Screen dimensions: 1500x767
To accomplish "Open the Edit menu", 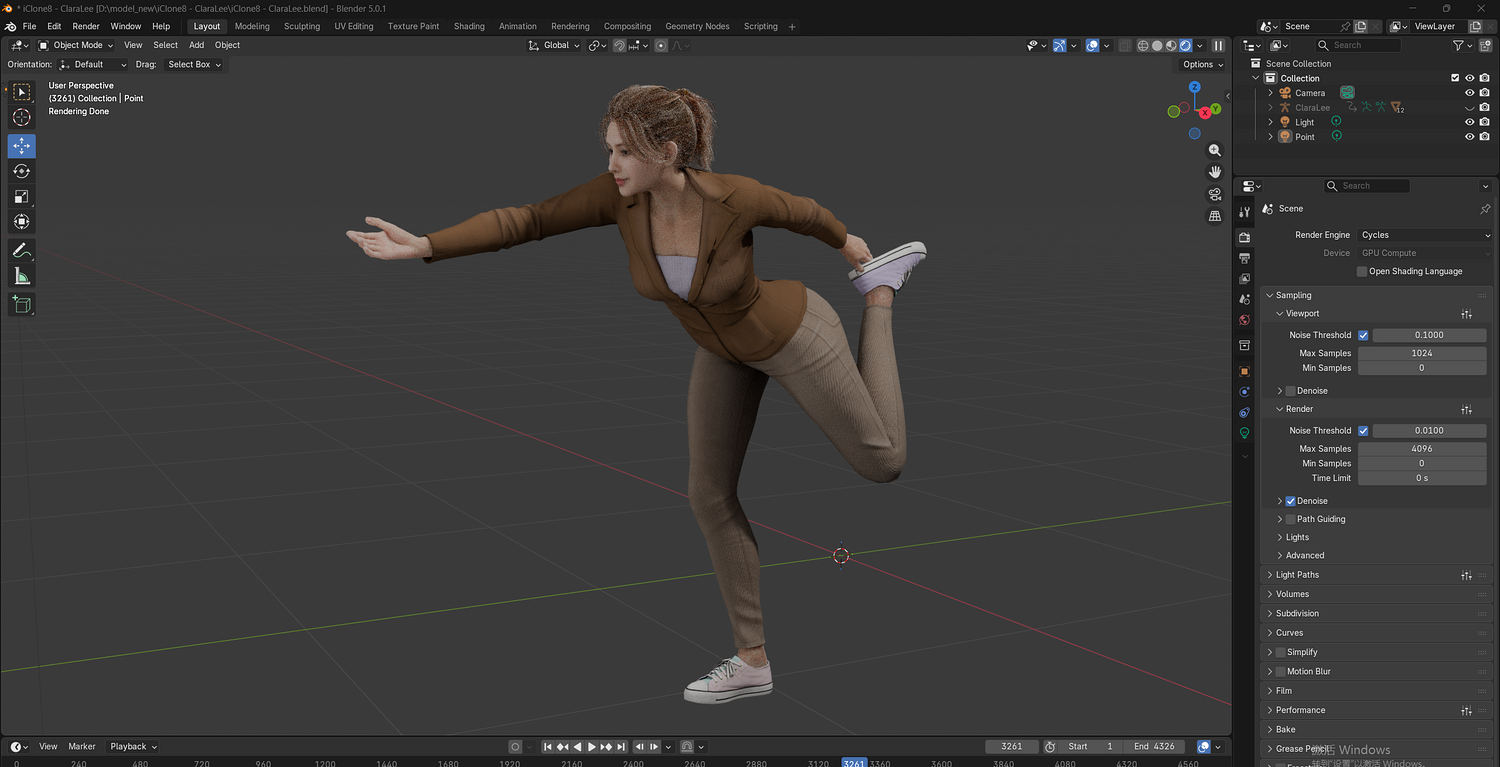I will point(54,26).
